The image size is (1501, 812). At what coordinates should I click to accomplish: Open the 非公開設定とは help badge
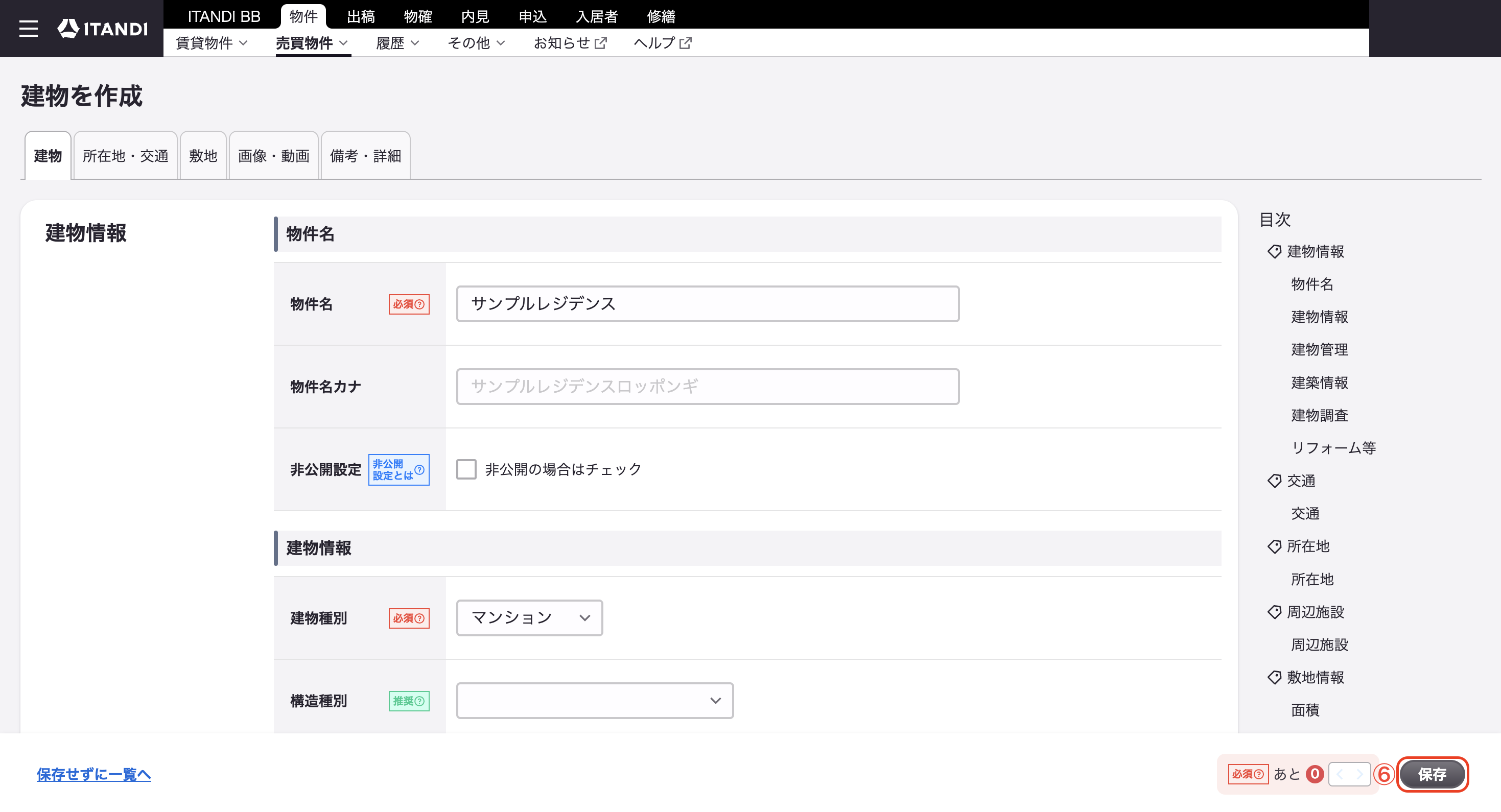pyautogui.click(x=398, y=469)
